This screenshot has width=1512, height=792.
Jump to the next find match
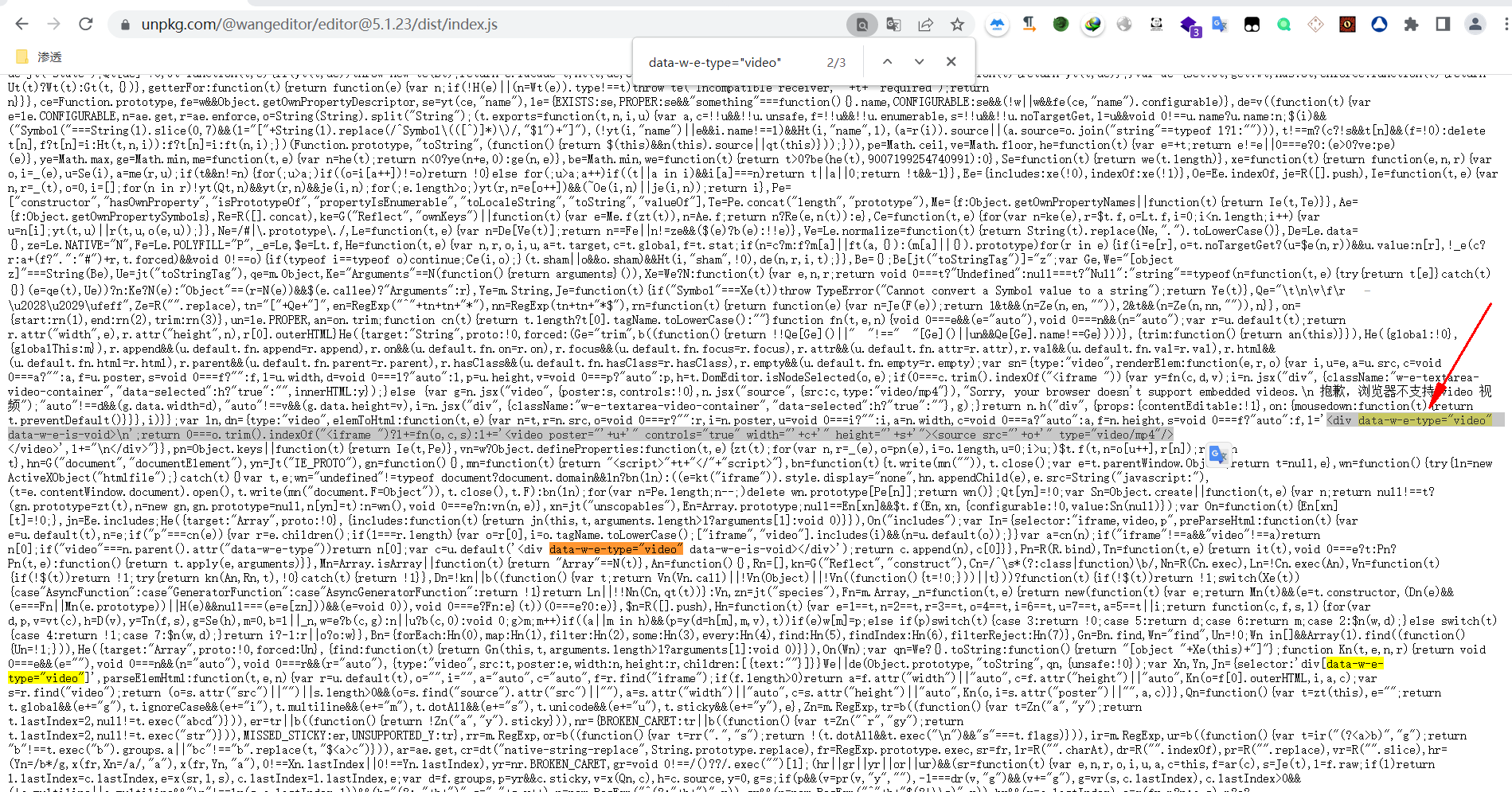pos(919,62)
